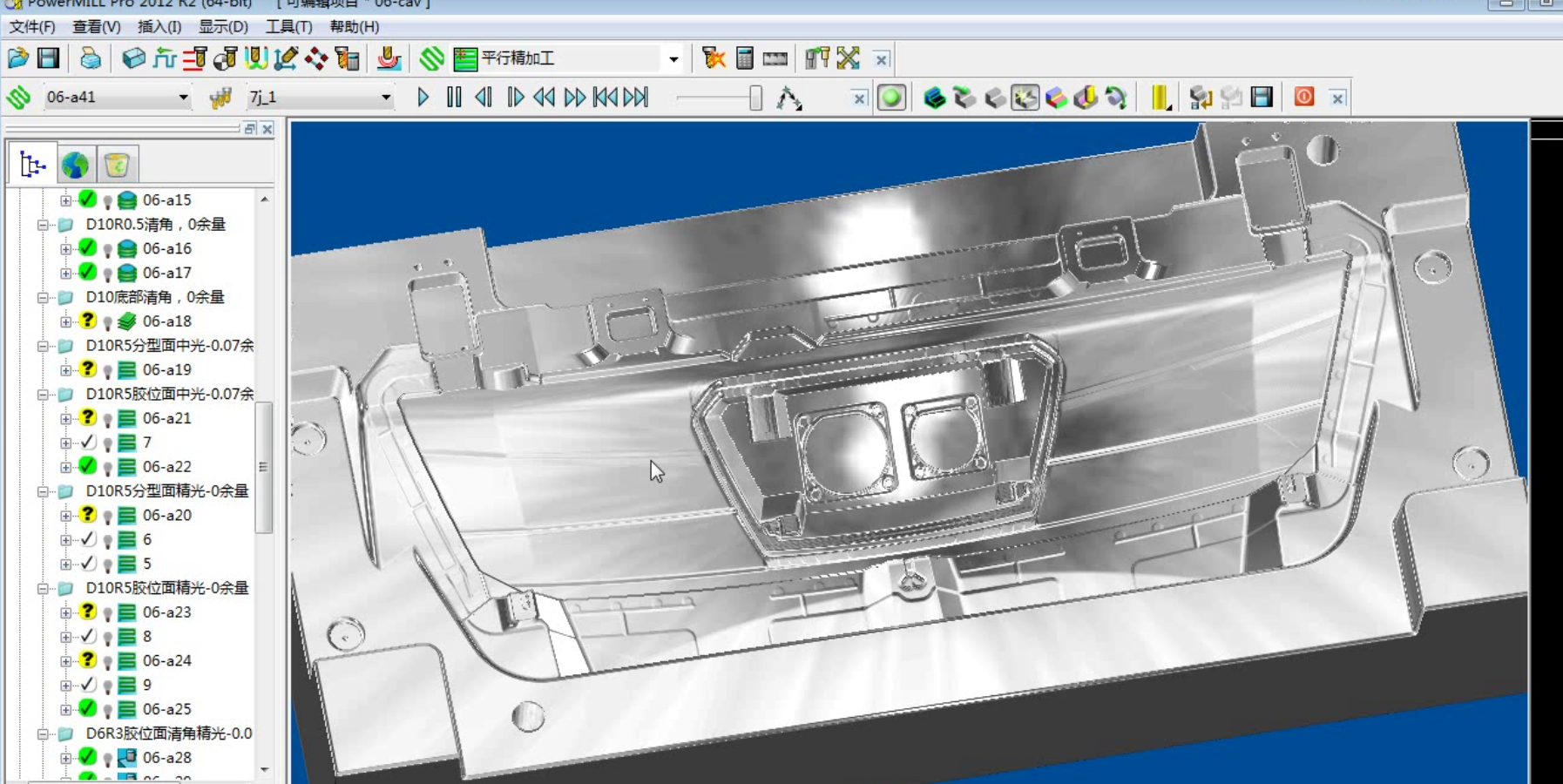Click the red ViewMill exit power icon
The image size is (1563, 784).
[x=1303, y=97]
